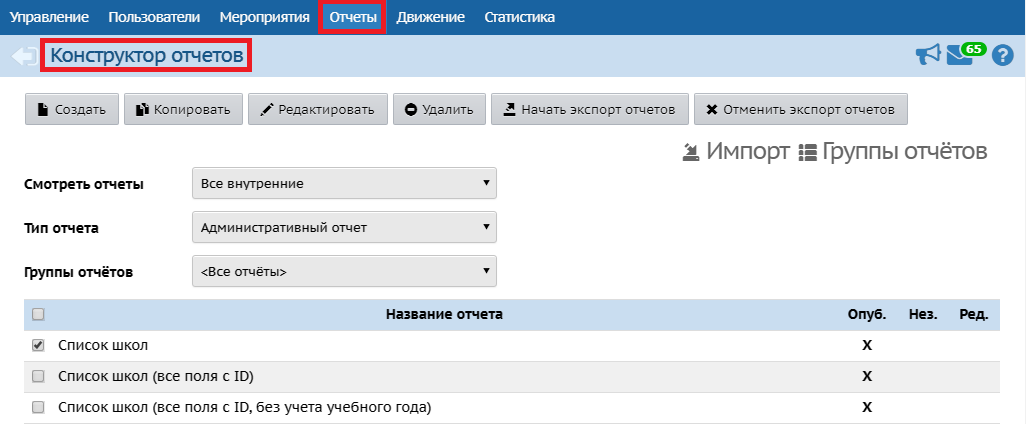Uncheck the Список школ checkbox

(x=39, y=345)
